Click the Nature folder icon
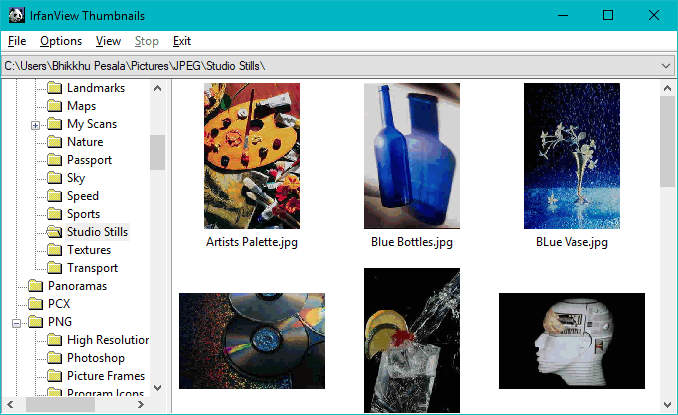The width and height of the screenshot is (678, 415). click(54, 142)
